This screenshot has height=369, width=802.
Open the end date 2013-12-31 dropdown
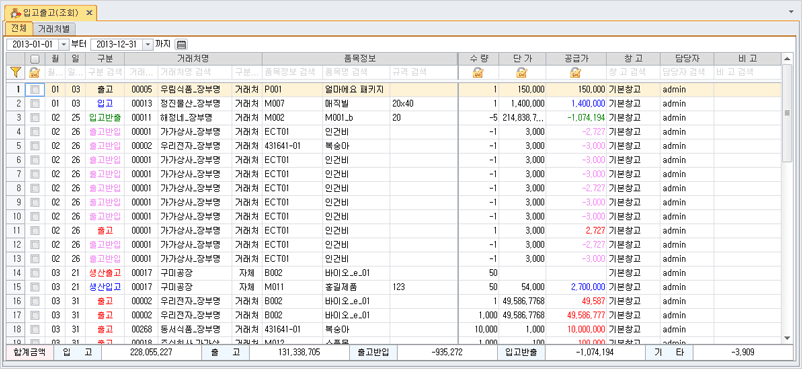point(148,45)
